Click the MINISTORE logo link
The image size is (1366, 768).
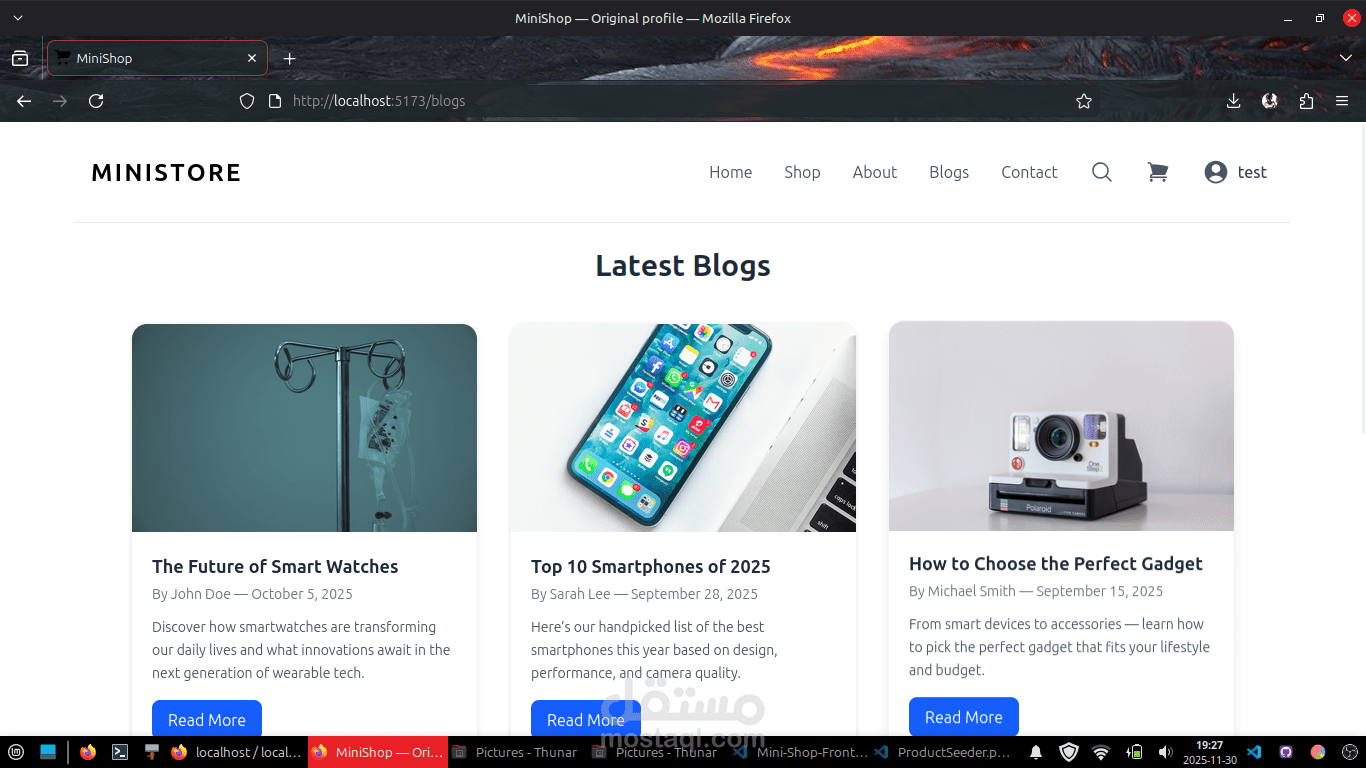[166, 173]
